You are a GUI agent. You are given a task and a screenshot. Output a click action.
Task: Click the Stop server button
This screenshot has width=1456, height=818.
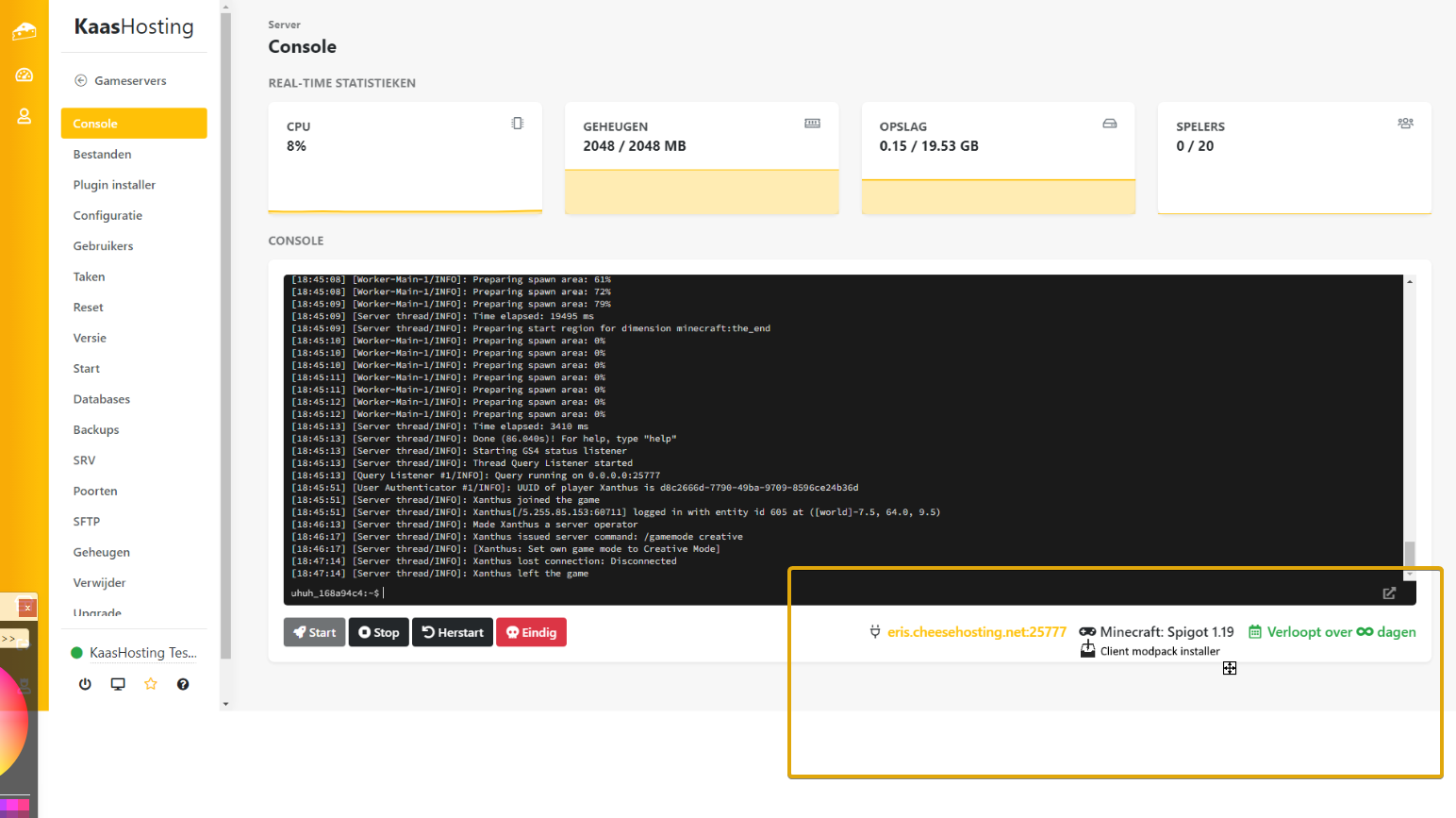point(379,632)
